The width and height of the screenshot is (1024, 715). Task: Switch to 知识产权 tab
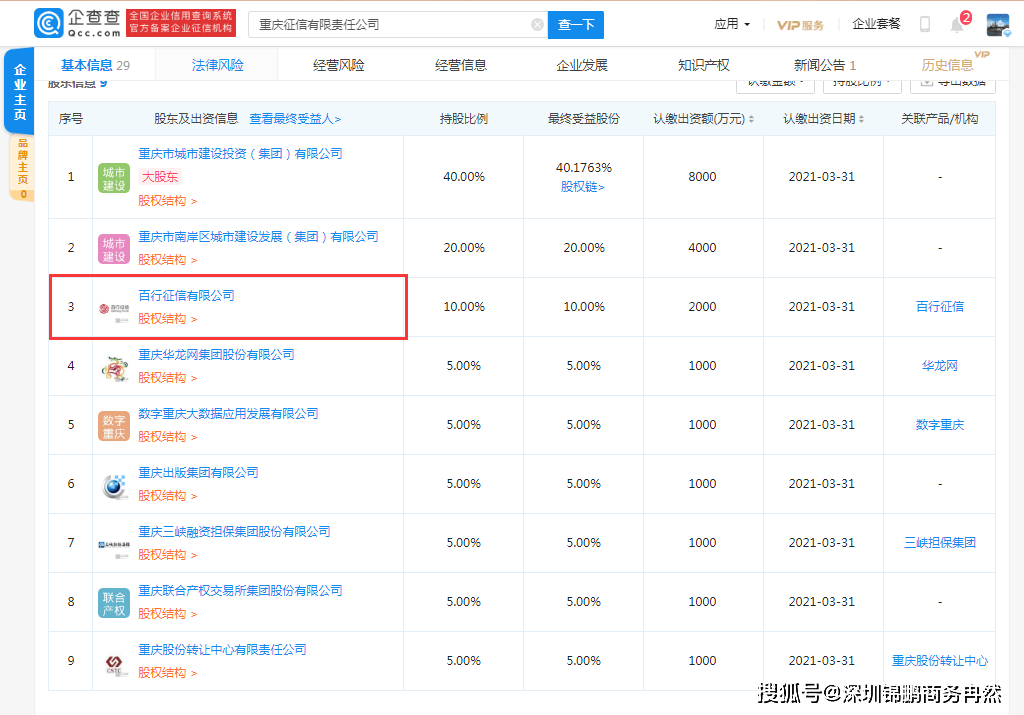point(703,65)
